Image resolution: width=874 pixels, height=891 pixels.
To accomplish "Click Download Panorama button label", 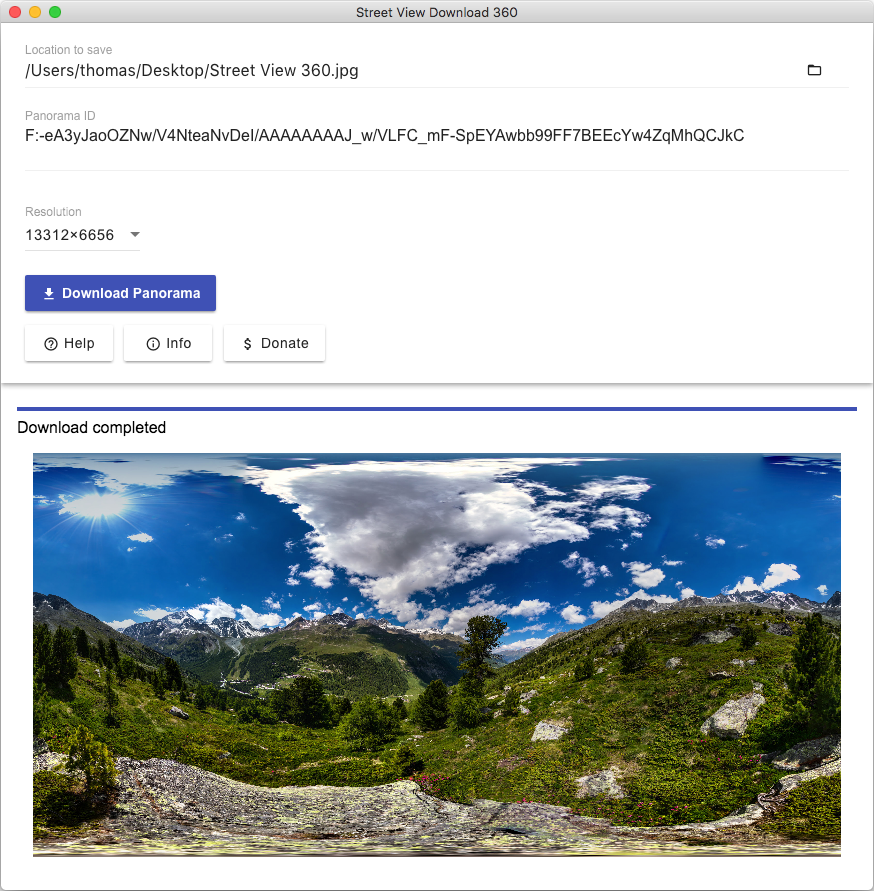I will [131, 293].
